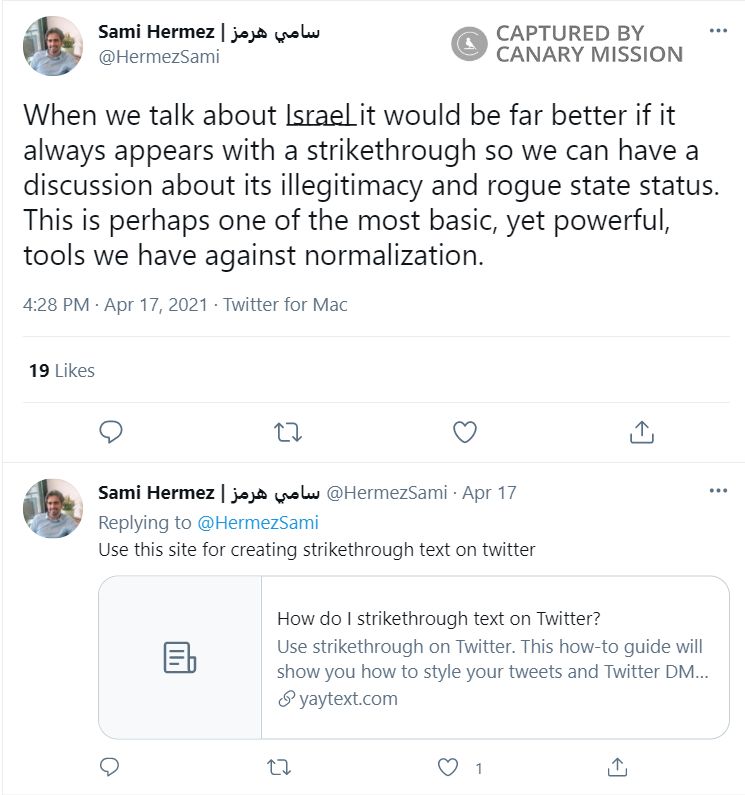Image resolution: width=745 pixels, height=795 pixels.
Task: Open more options on the reply tweet
Action: click(718, 491)
